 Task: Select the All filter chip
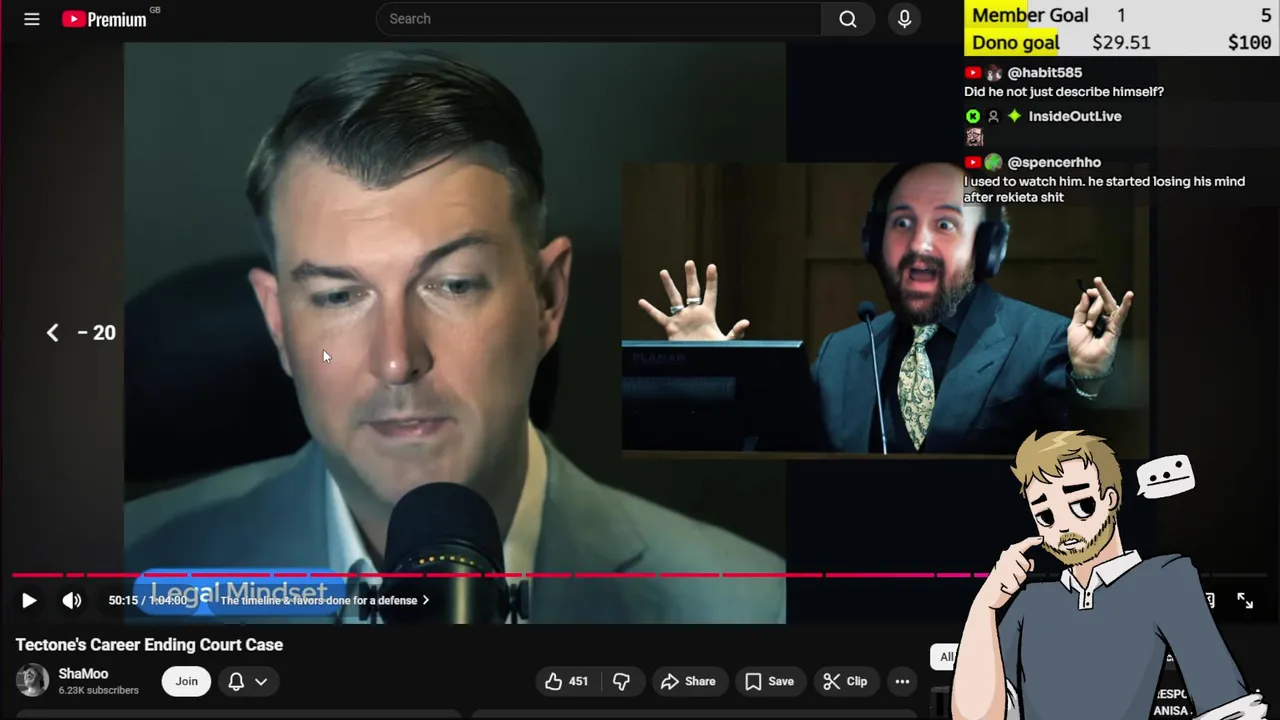946,657
